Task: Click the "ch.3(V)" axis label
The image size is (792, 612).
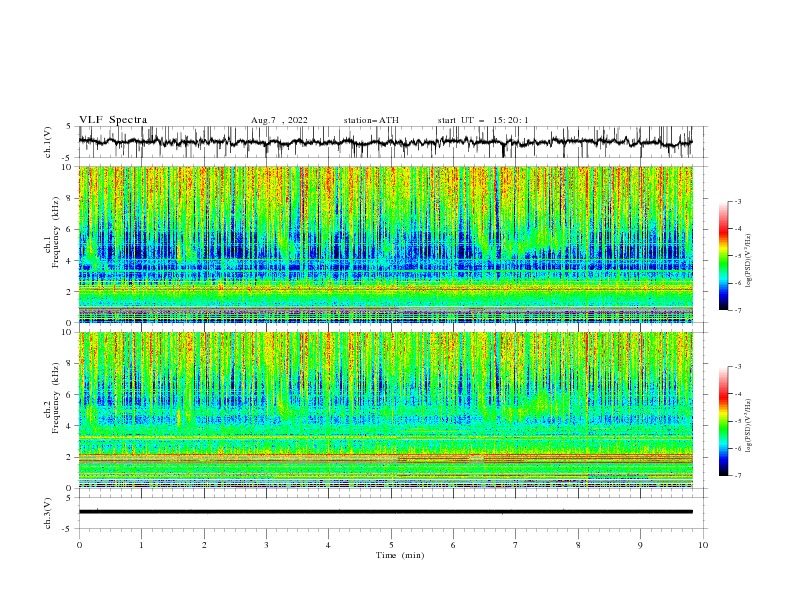Action: click(48, 513)
